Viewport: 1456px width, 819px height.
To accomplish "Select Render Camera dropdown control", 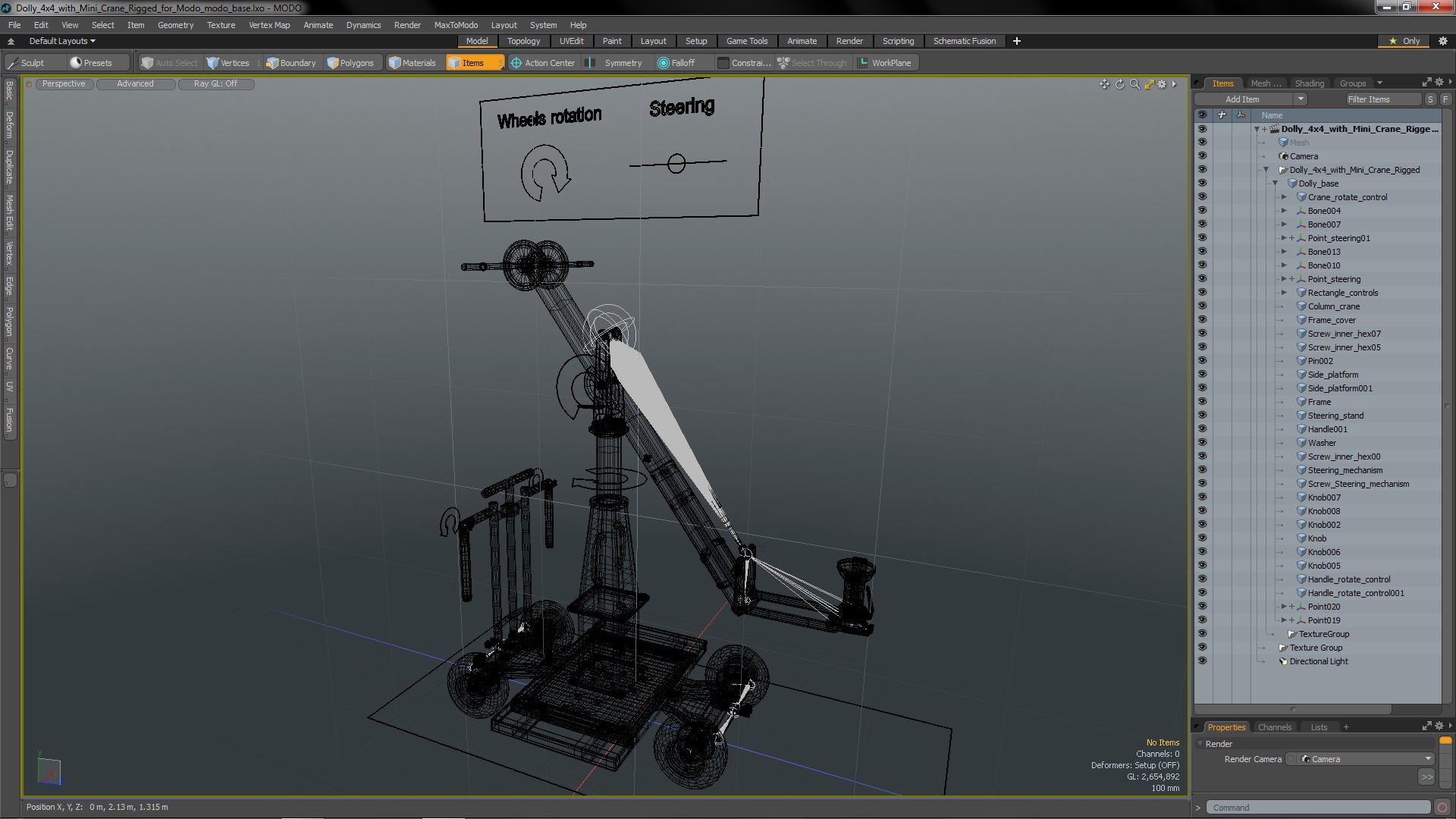I will pos(1366,759).
